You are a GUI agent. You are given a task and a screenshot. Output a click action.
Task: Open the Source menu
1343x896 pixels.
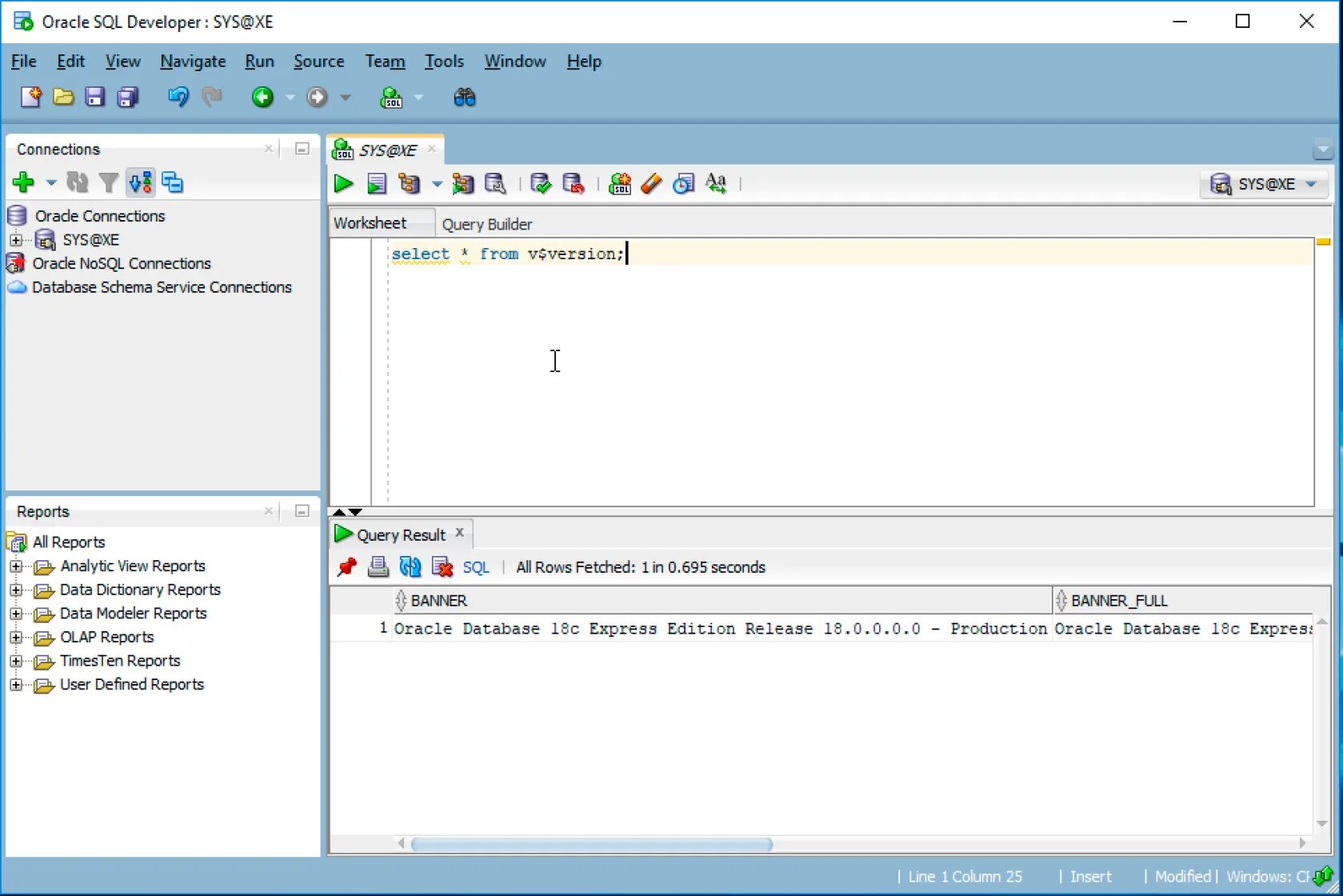(x=318, y=62)
